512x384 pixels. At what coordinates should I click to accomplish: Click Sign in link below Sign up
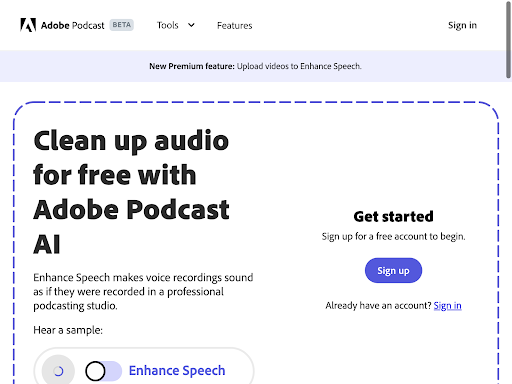tap(447, 306)
